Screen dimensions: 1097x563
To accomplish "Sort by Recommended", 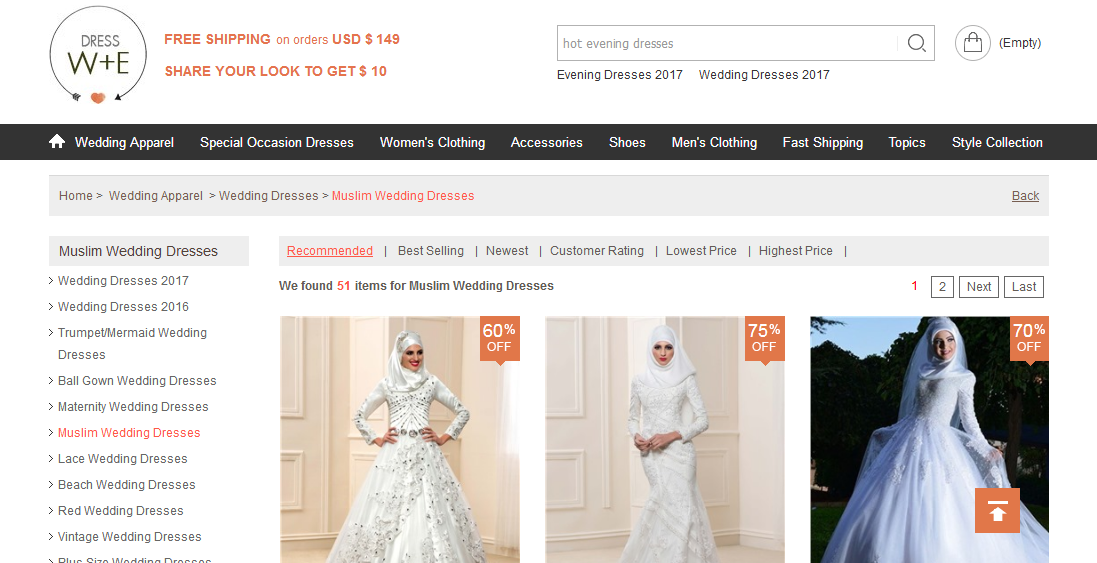I will pyautogui.click(x=330, y=251).
